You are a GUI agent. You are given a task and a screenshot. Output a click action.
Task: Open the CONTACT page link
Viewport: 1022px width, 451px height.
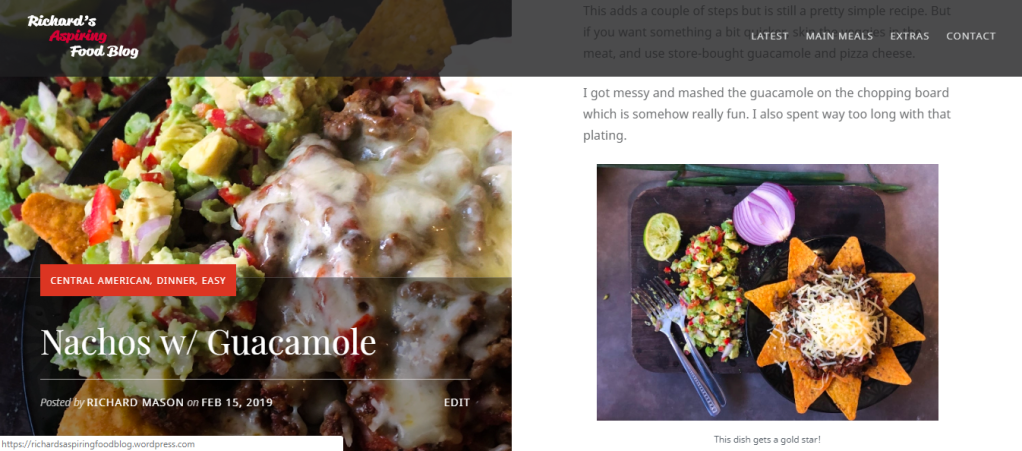(971, 36)
